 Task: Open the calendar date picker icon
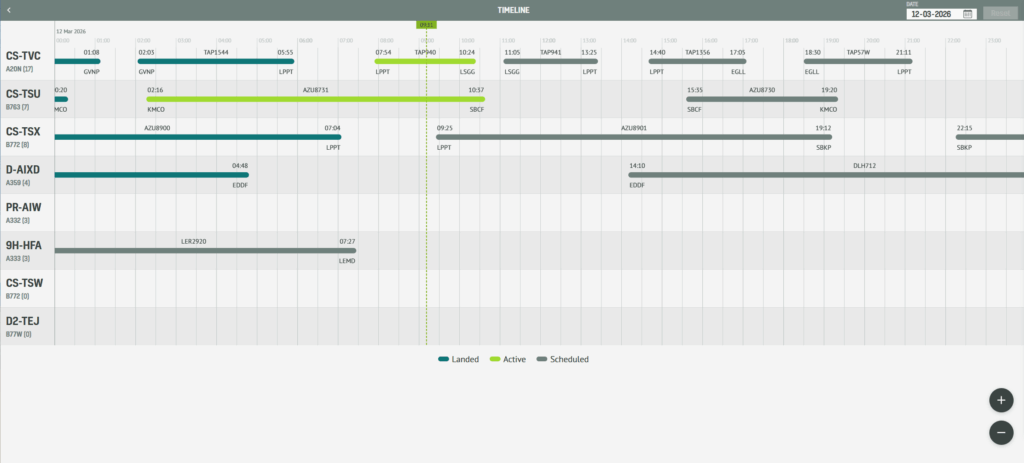968,14
